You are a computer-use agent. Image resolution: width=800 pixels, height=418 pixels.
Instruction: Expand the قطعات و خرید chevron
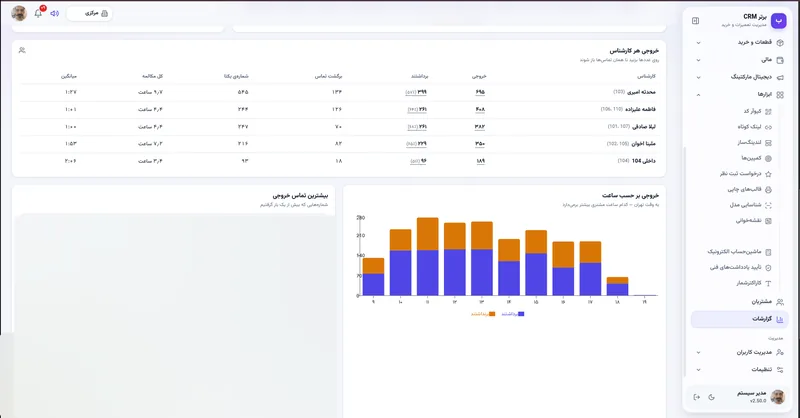coord(698,42)
